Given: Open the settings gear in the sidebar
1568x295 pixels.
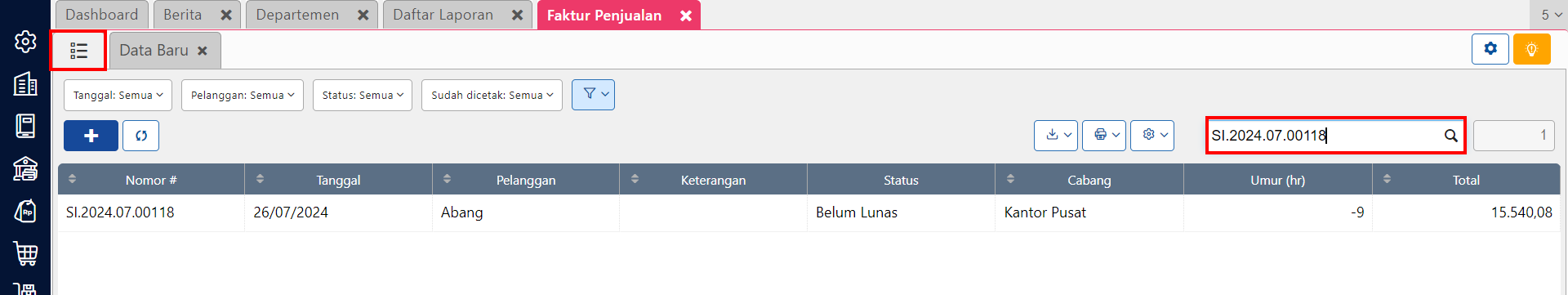Looking at the screenshot, I should (25, 42).
